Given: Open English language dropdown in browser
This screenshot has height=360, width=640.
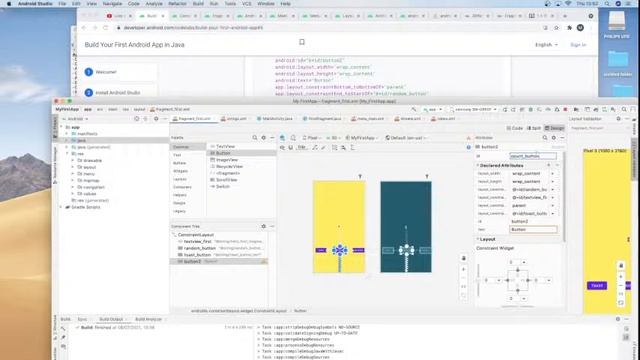Looking at the screenshot, I should point(546,45).
